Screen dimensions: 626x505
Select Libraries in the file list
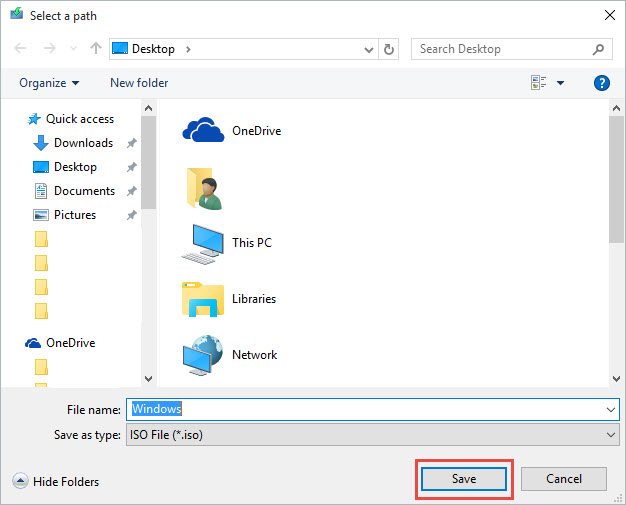coord(229,299)
